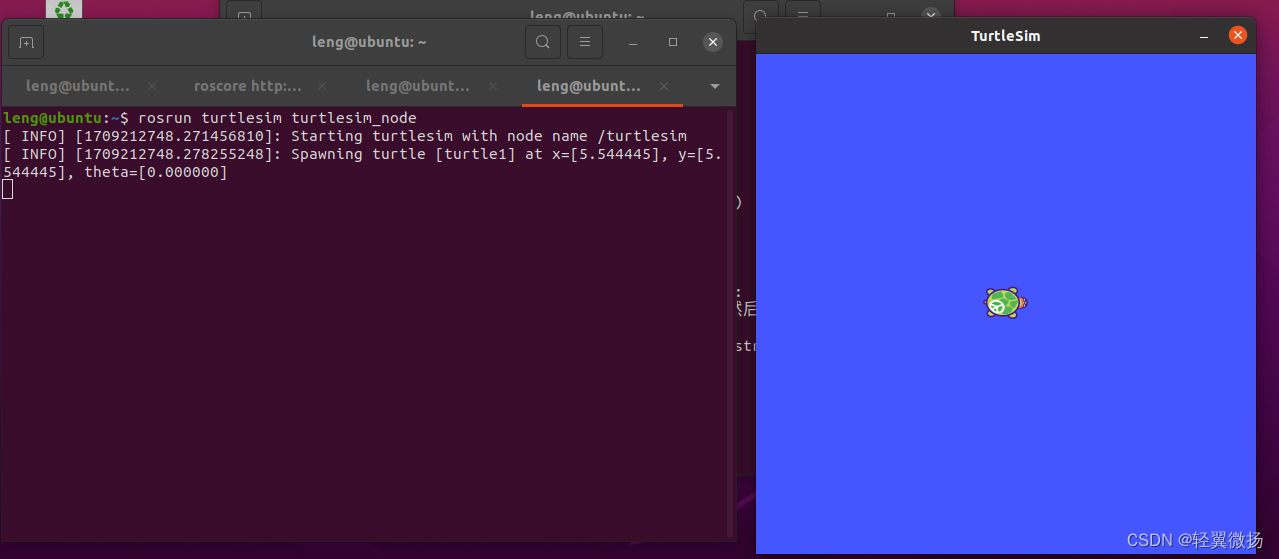Screen dimensions: 1279x559
Task: Close the background terminal window
Action: (x=931, y=14)
